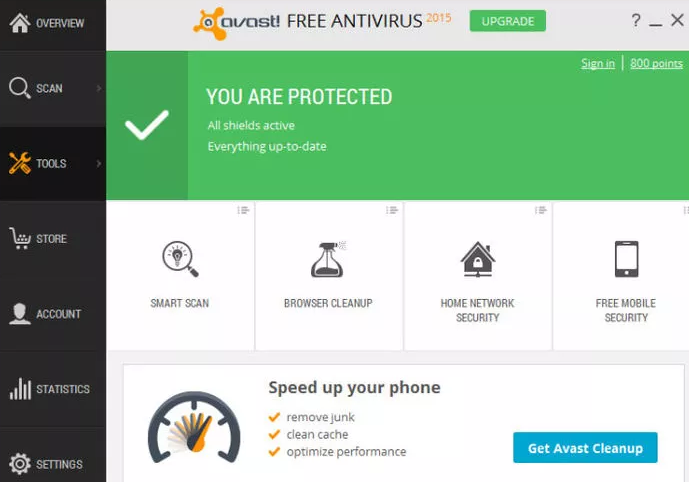Click the Account person icon
The image size is (689, 482).
tap(20, 314)
